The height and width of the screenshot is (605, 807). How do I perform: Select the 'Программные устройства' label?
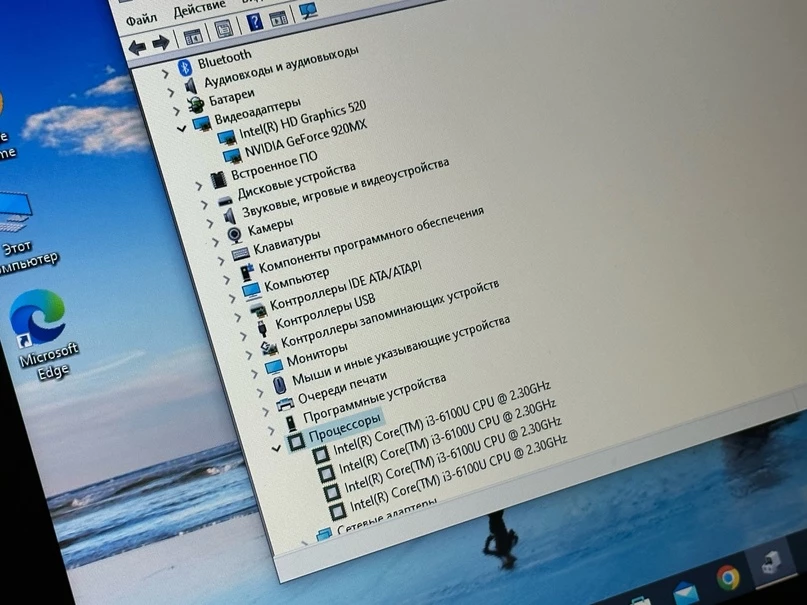[x=374, y=398]
